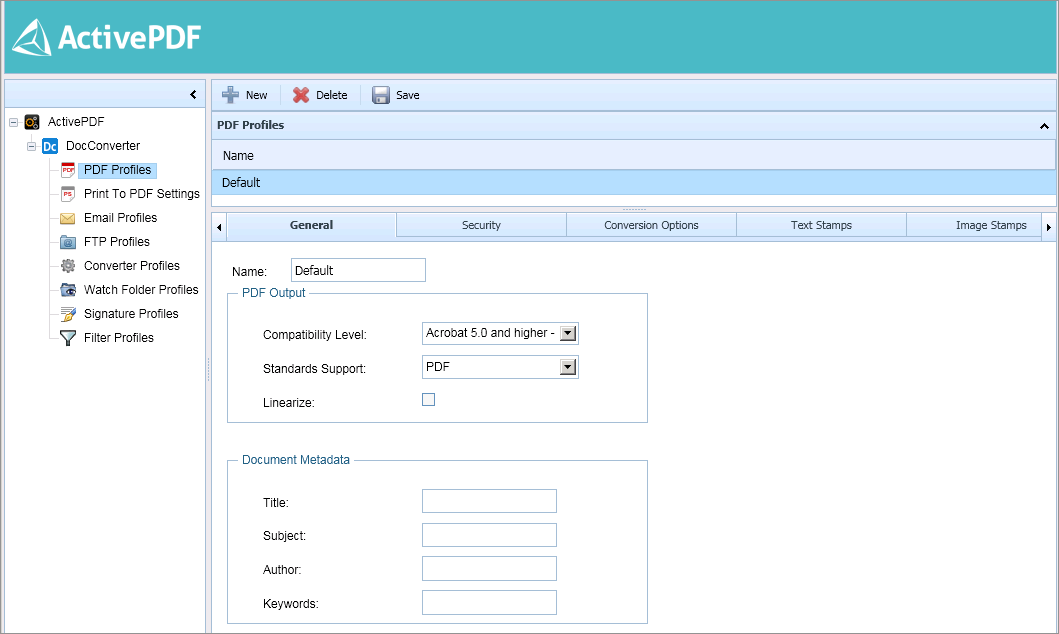Collapse the PDF Profiles grid panel
Screen dimensions: 1059x634
[x=1044, y=126]
